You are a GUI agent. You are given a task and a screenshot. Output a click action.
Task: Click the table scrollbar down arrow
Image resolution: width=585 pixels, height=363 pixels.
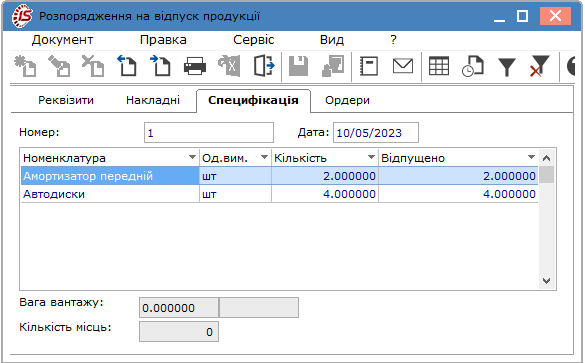click(x=547, y=281)
